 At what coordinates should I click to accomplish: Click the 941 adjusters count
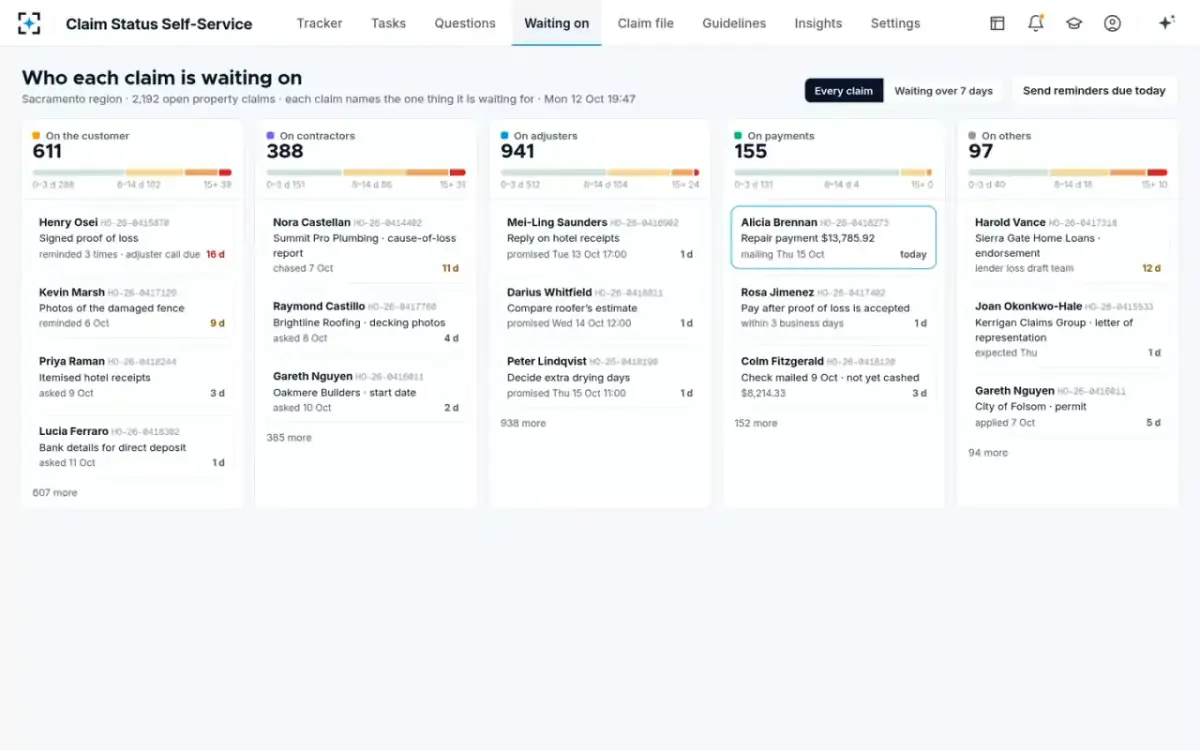517,152
